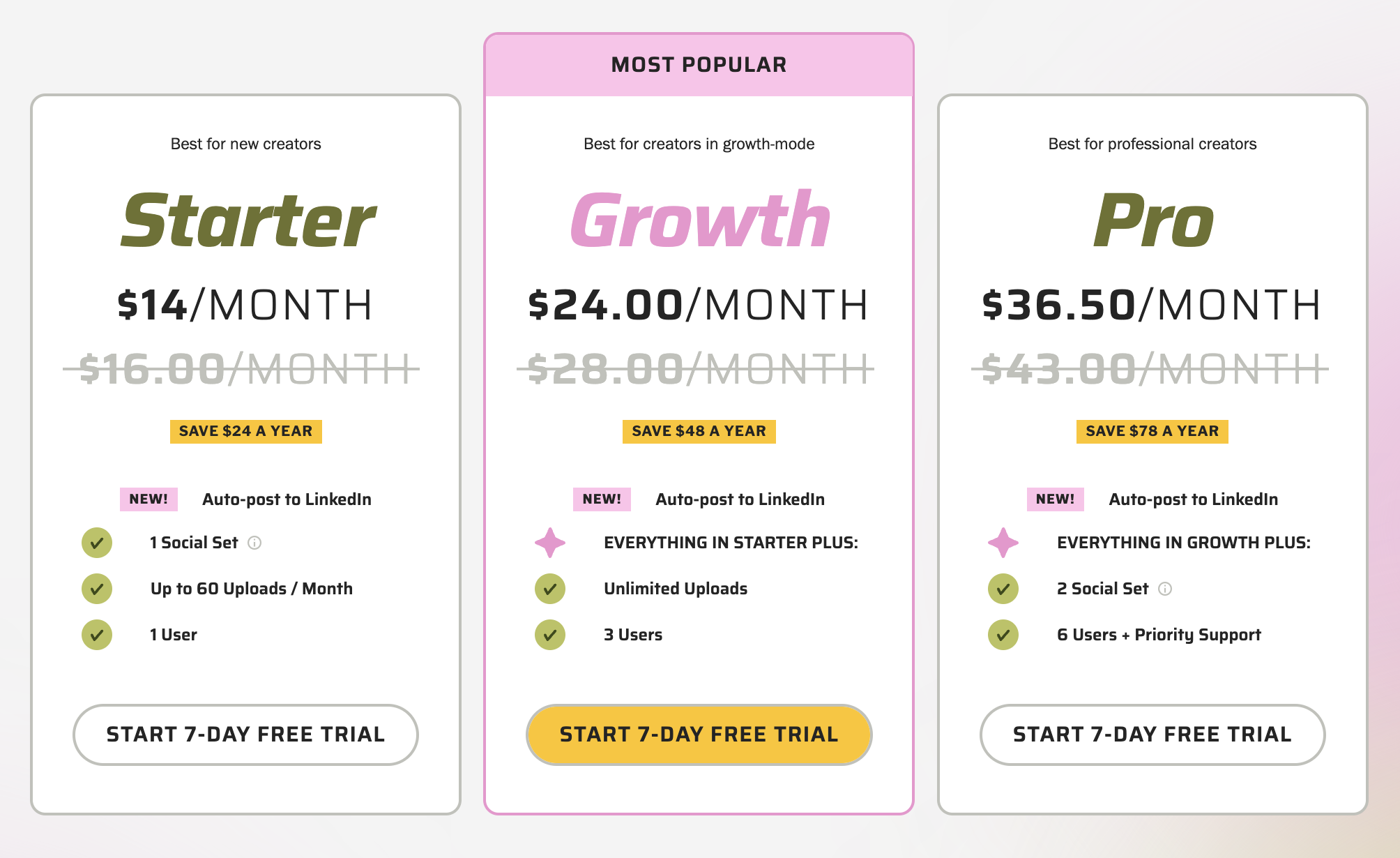Screen dimensions: 1400x858
Task: Click the checkmark beside "Up to 60 Uploads / Month"
Action: 97,589
